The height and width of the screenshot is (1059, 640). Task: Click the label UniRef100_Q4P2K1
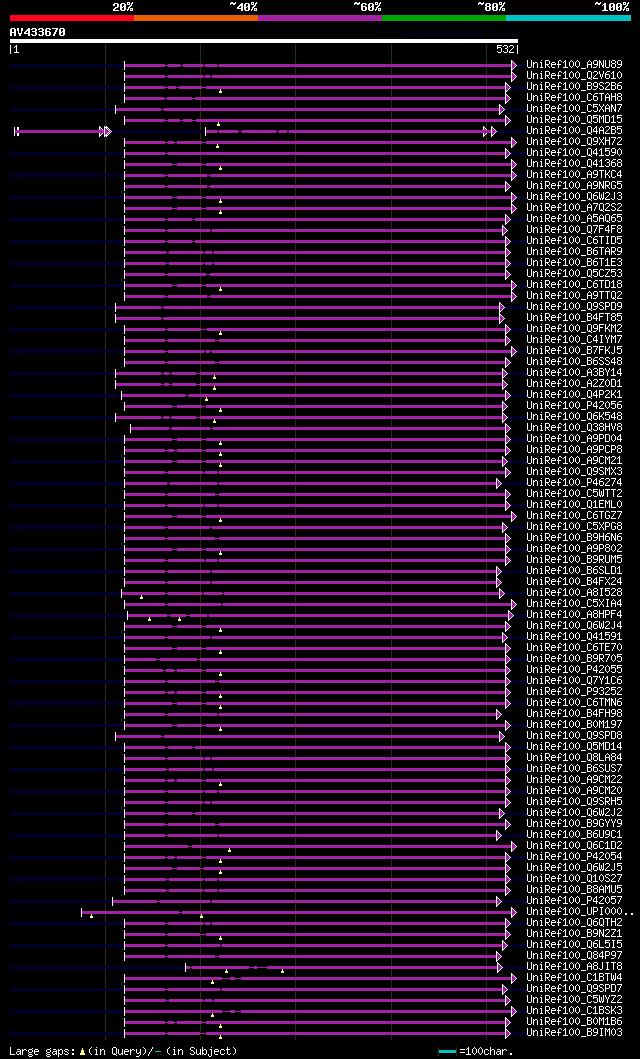[x=575, y=394]
